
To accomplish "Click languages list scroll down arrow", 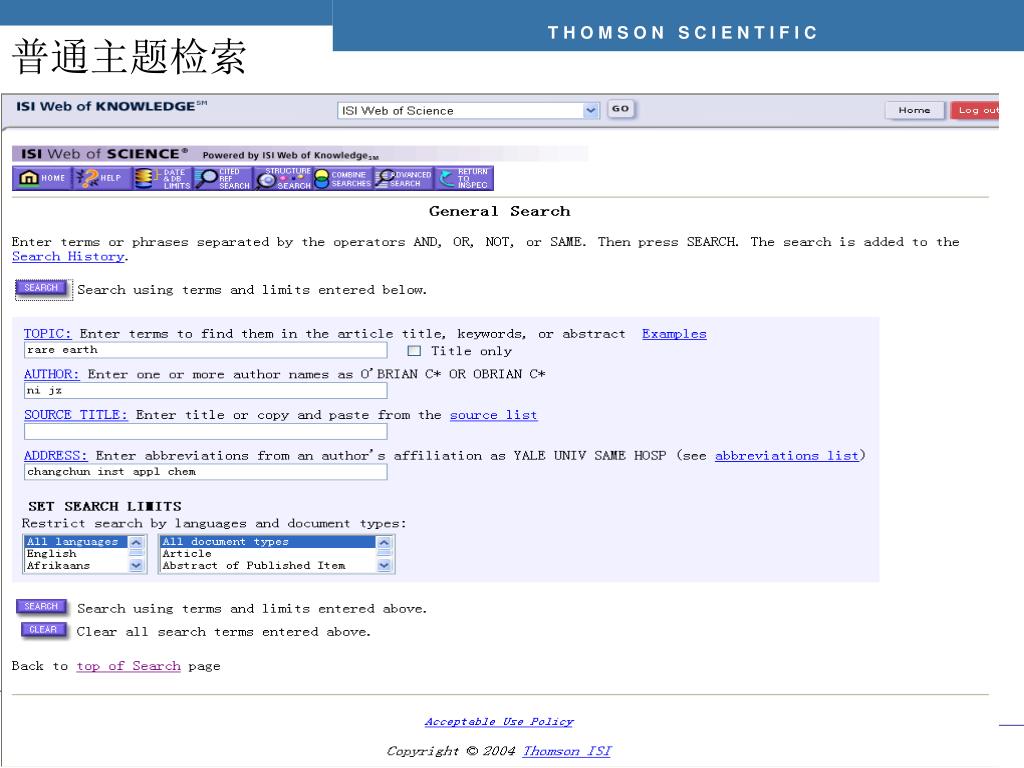I will point(136,566).
